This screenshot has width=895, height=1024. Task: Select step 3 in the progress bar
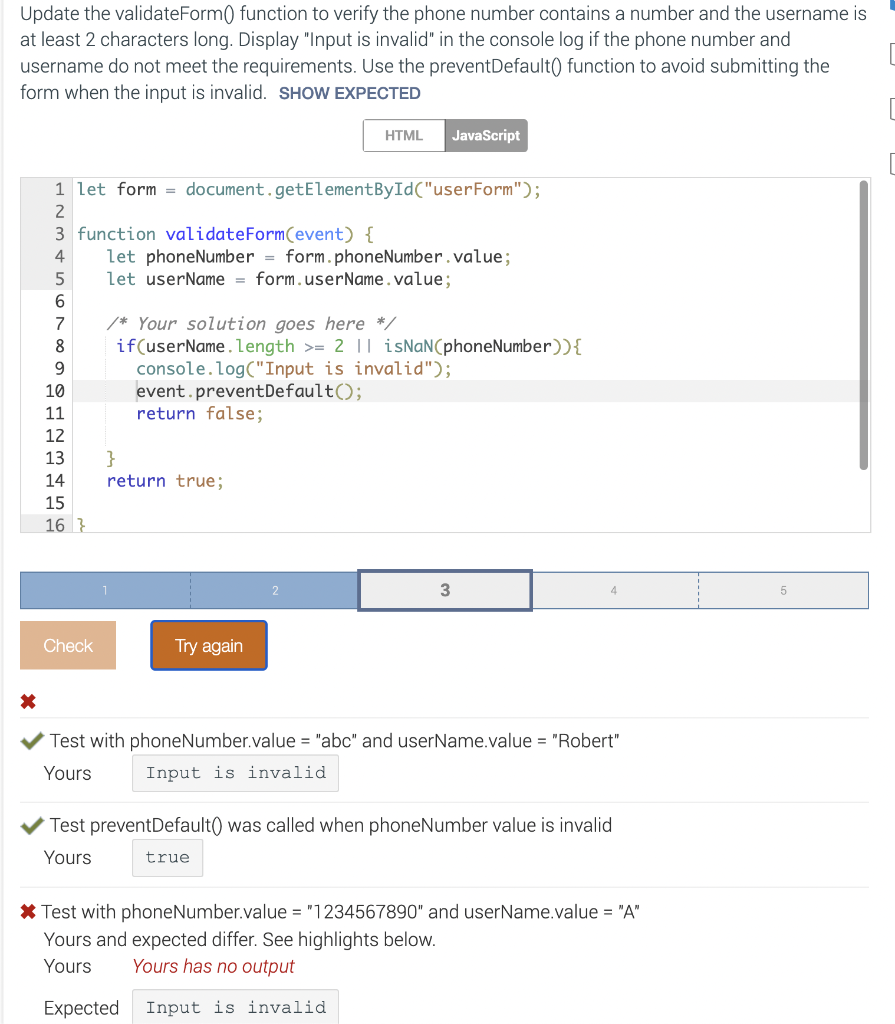(x=444, y=590)
